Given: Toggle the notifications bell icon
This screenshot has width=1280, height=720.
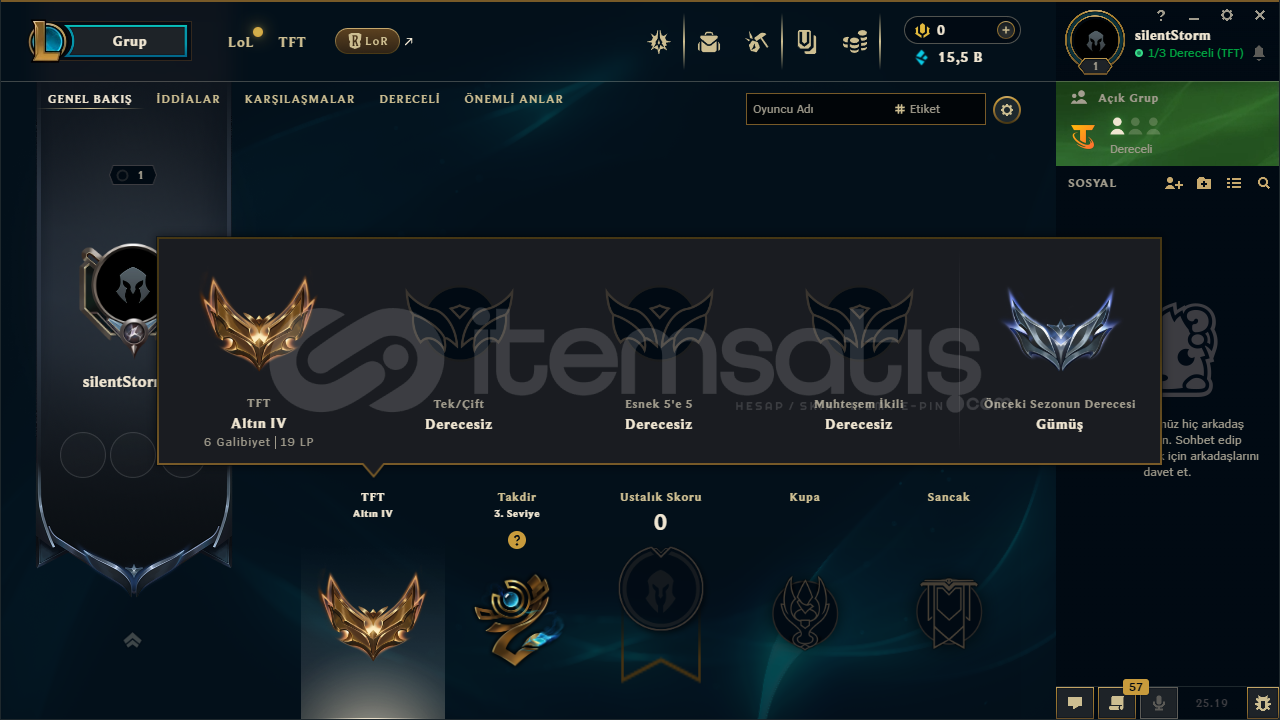Looking at the screenshot, I should click(1258, 53).
